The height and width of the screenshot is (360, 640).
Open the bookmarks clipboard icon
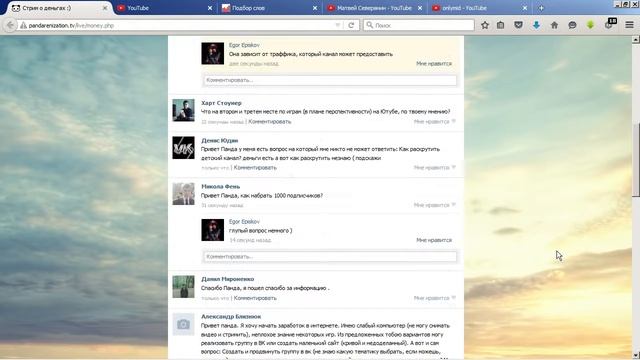500,25
